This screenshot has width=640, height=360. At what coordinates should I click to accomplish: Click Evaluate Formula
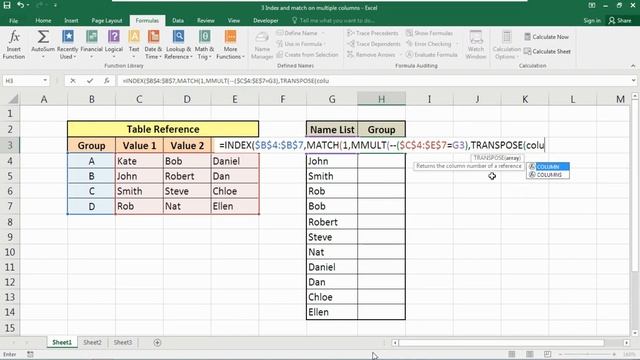[x=432, y=54]
